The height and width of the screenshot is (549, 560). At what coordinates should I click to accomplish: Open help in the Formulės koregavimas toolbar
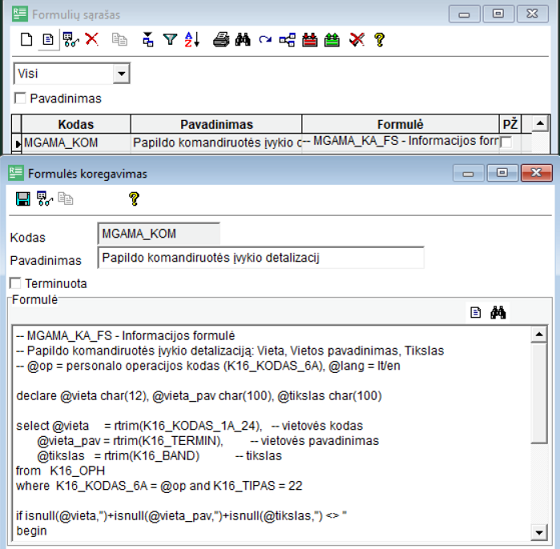[x=134, y=199]
